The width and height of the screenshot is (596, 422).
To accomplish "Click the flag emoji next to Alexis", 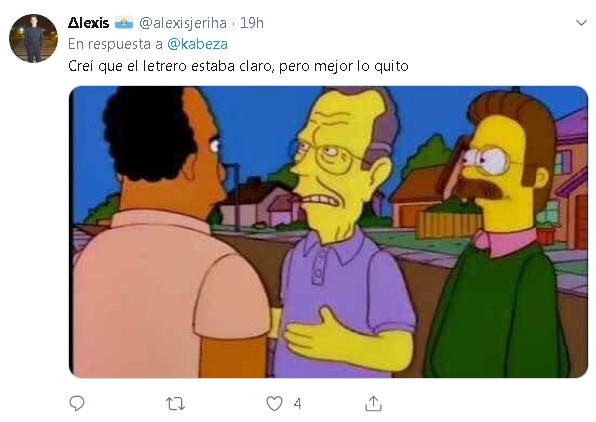I will pyautogui.click(x=124, y=23).
